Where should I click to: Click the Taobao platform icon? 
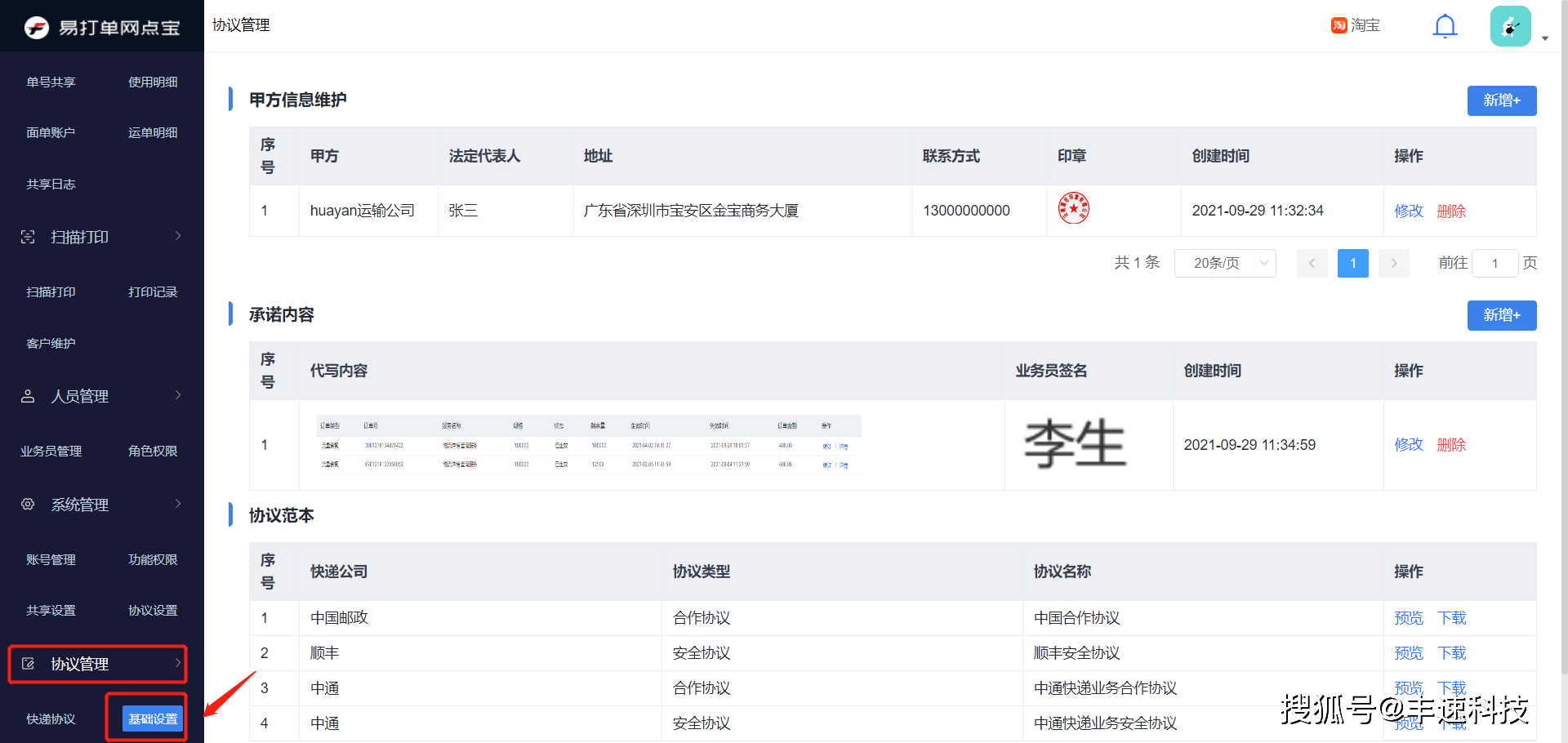(x=1339, y=25)
